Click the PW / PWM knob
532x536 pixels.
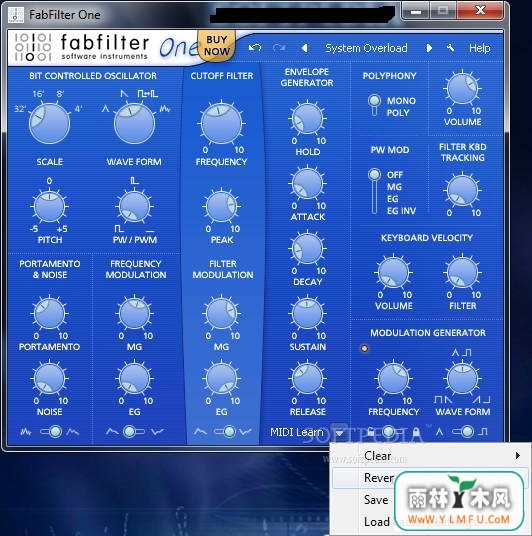click(134, 207)
